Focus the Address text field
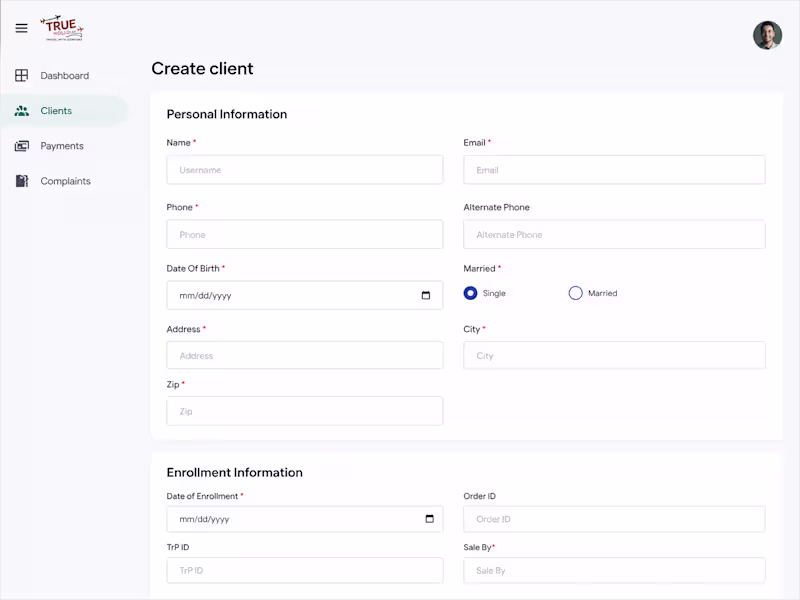This screenshot has width=800, height=600. click(305, 356)
